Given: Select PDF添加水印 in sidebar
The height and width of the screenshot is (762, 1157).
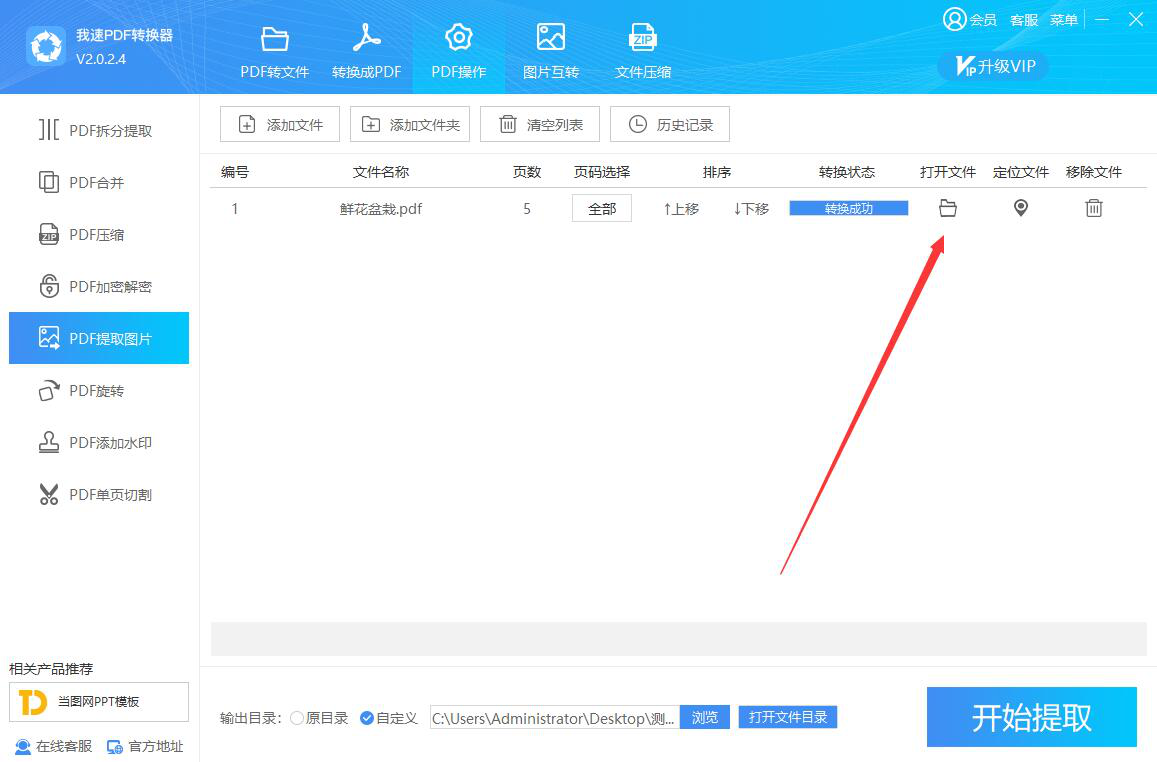Looking at the screenshot, I should (99, 443).
